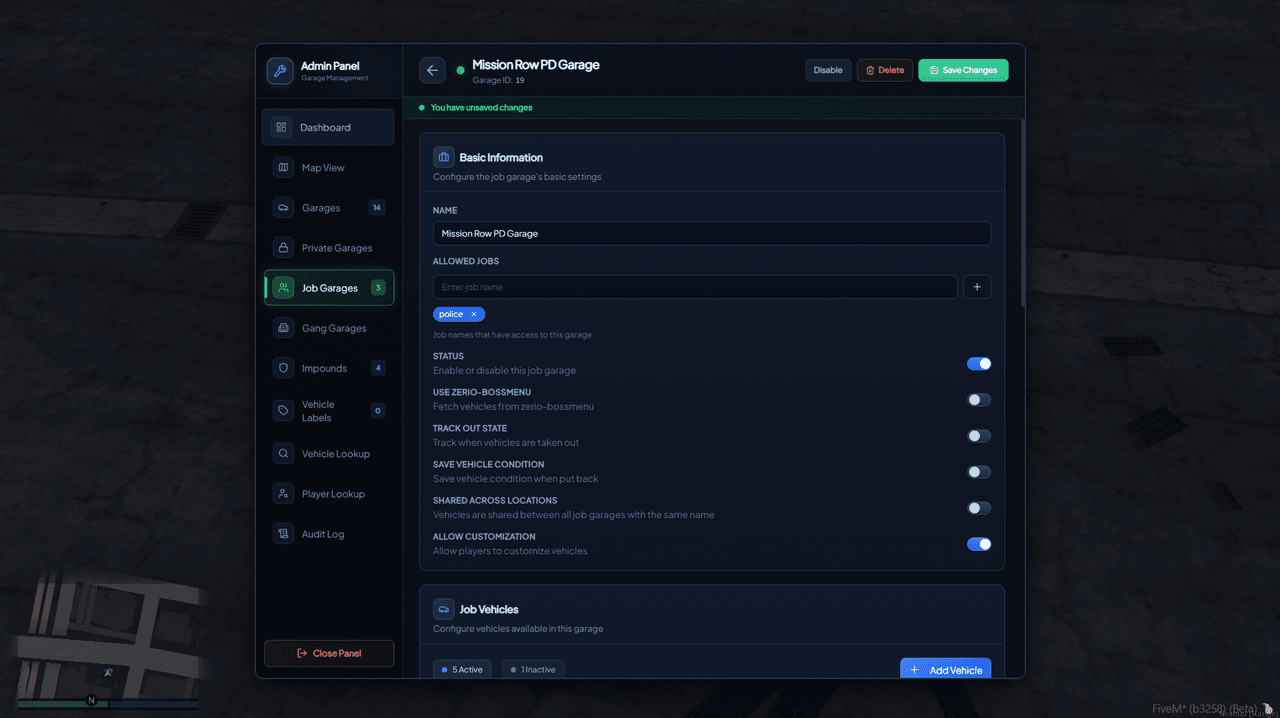
Task: Go back with the arrow button
Action: pos(432,70)
